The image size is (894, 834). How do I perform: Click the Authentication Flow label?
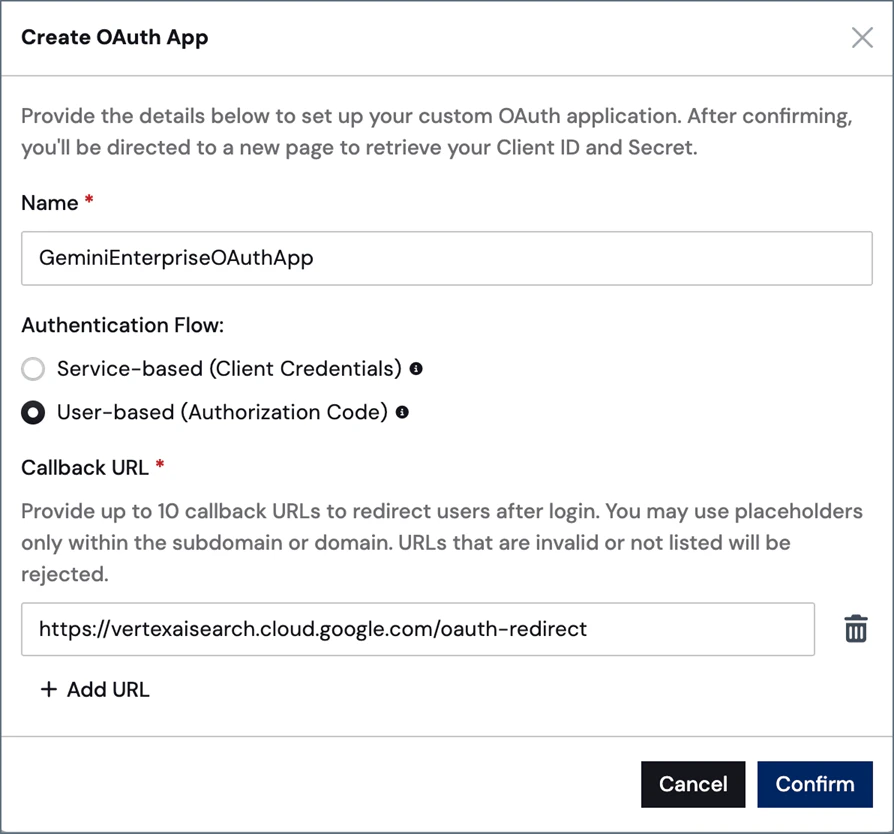pos(123,325)
